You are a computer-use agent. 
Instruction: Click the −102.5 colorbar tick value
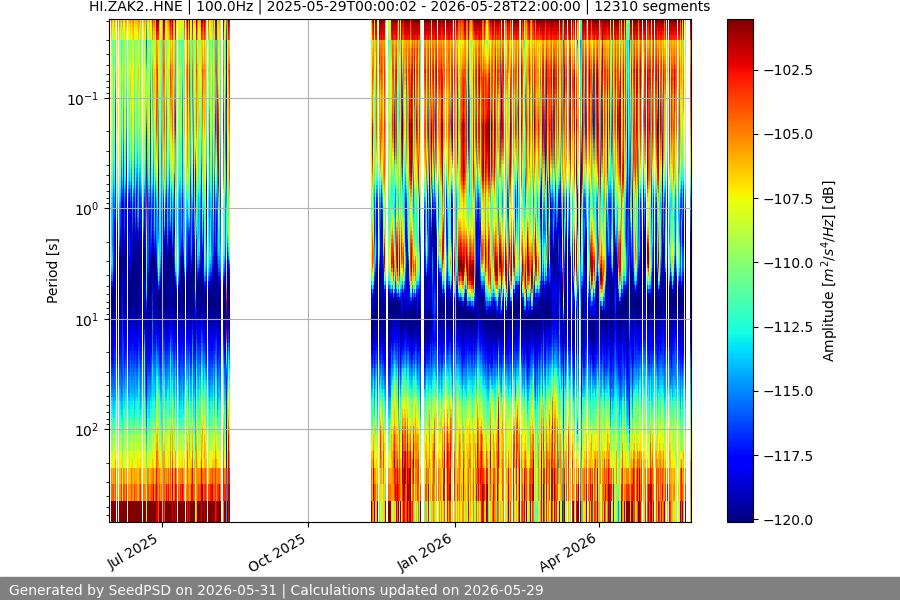(x=789, y=70)
